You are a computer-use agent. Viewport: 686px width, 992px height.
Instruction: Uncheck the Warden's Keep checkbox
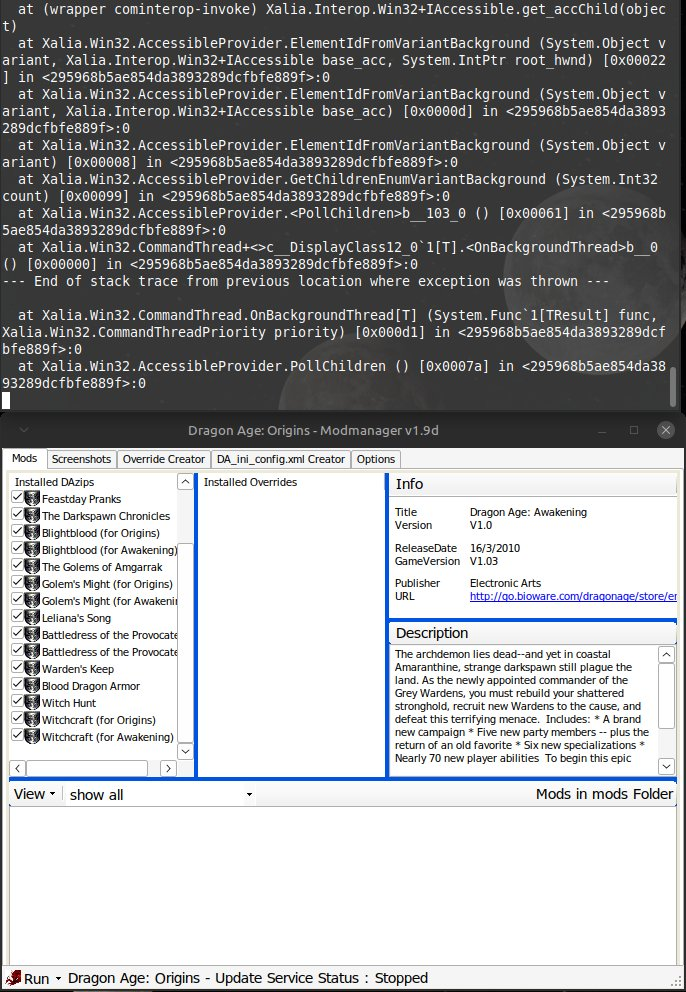17,668
